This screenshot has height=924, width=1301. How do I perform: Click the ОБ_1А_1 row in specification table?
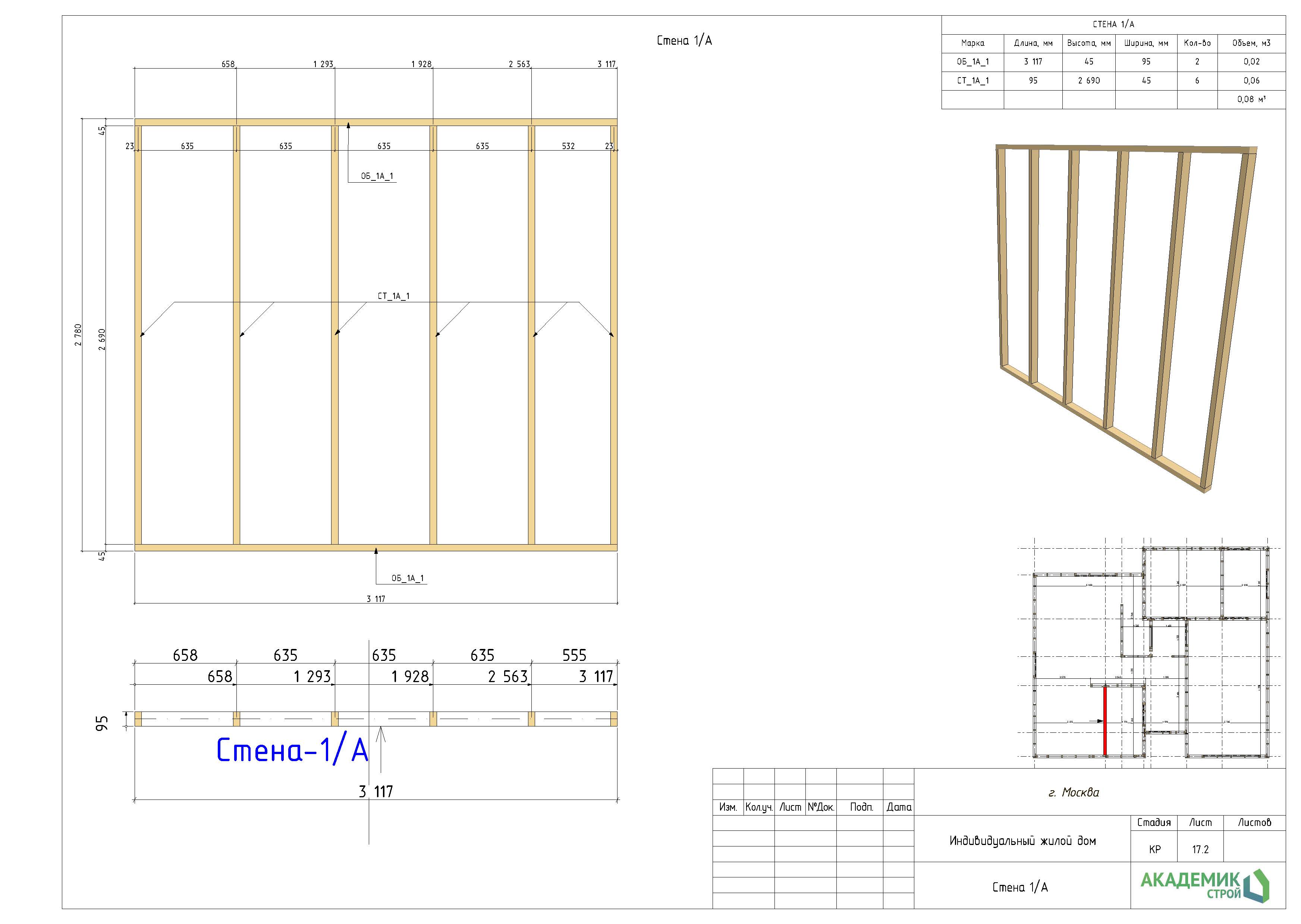[972, 62]
